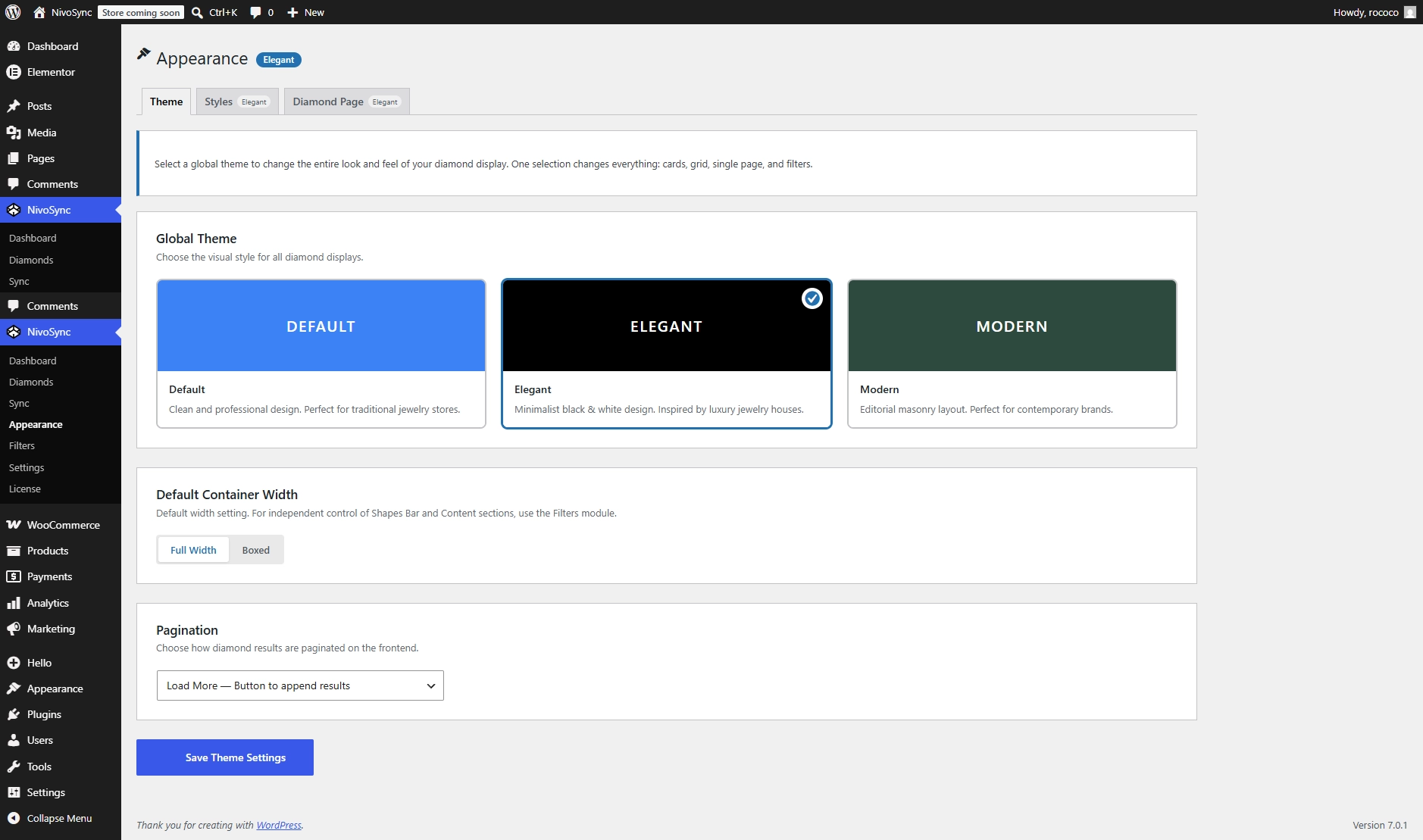Open the WordPress link in footer

point(279,825)
